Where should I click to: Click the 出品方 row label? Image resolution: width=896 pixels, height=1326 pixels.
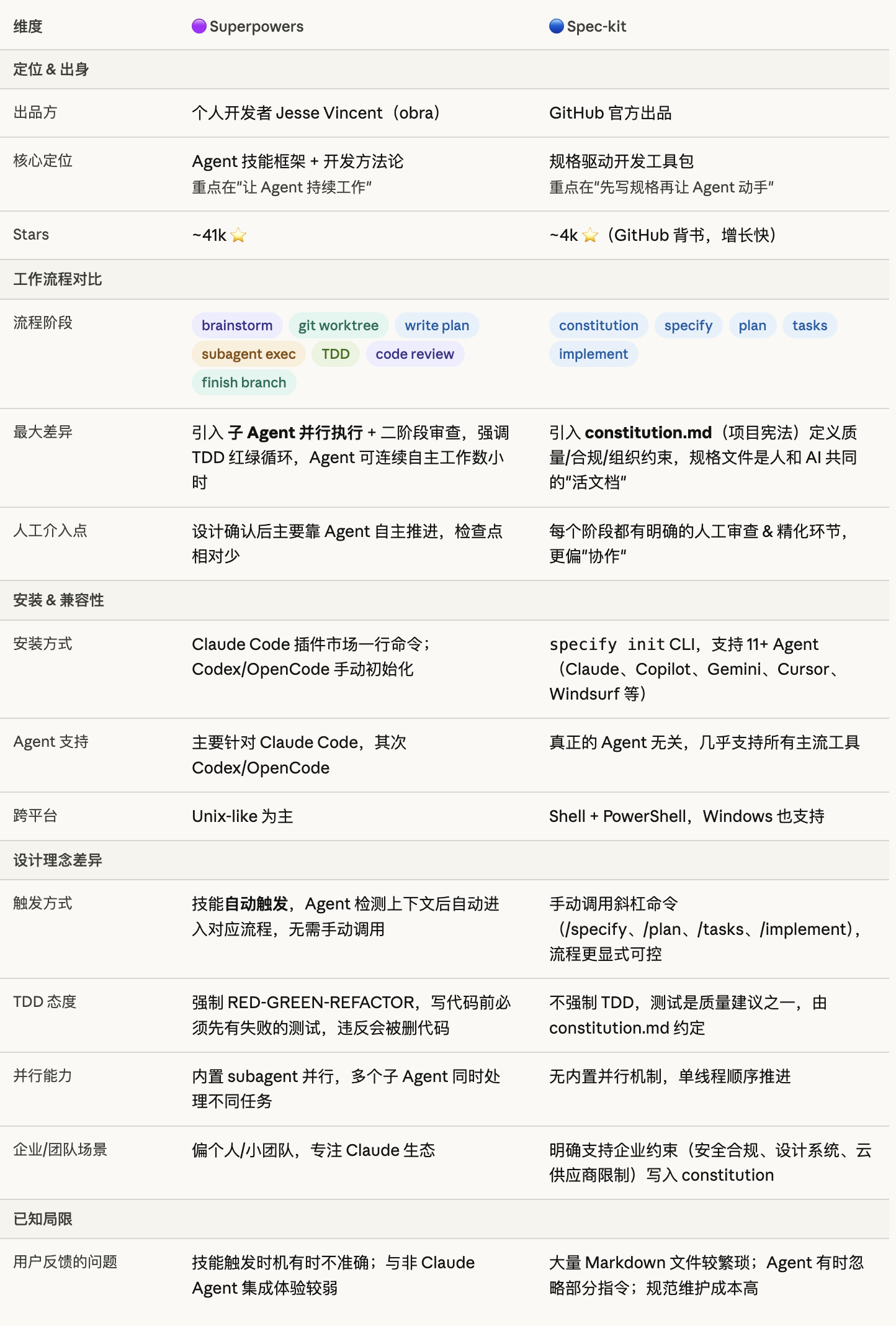click(35, 112)
